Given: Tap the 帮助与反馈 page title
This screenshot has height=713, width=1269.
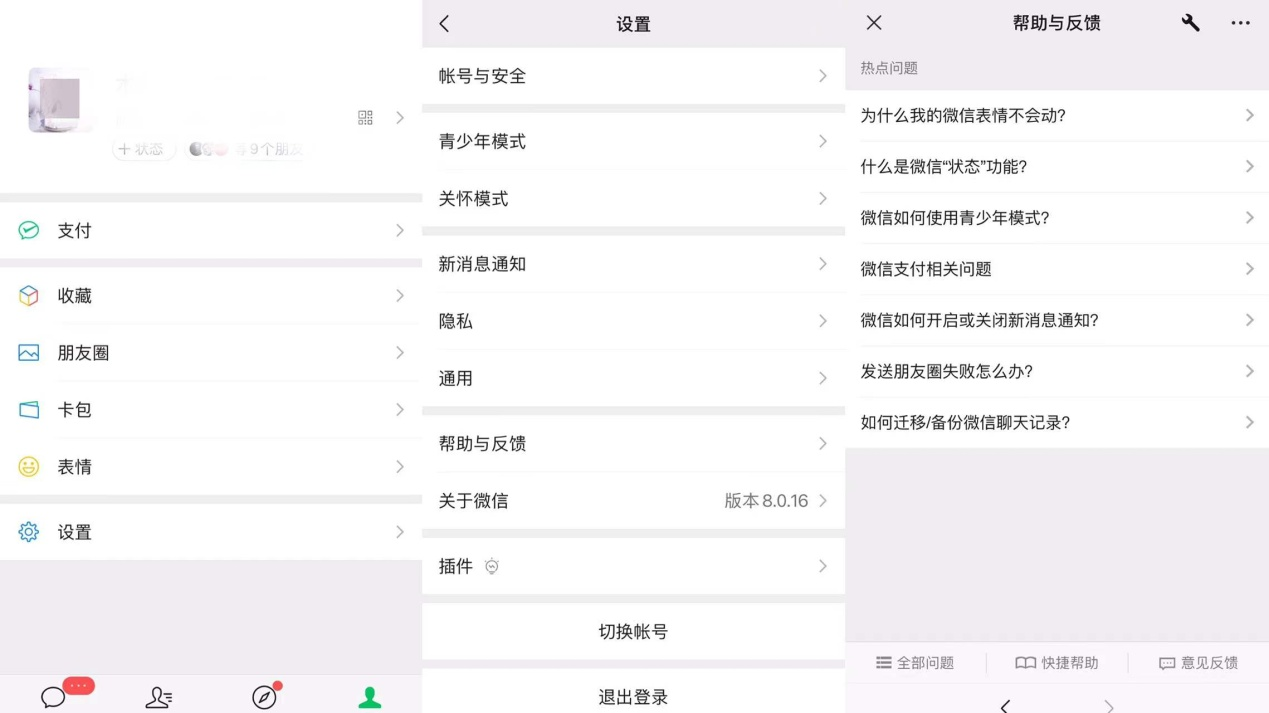Looking at the screenshot, I should 1056,23.
